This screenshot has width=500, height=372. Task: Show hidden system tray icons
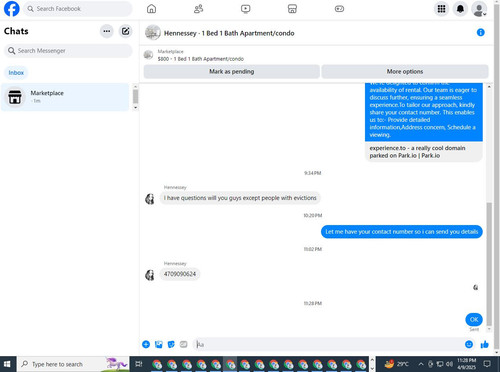point(421,364)
